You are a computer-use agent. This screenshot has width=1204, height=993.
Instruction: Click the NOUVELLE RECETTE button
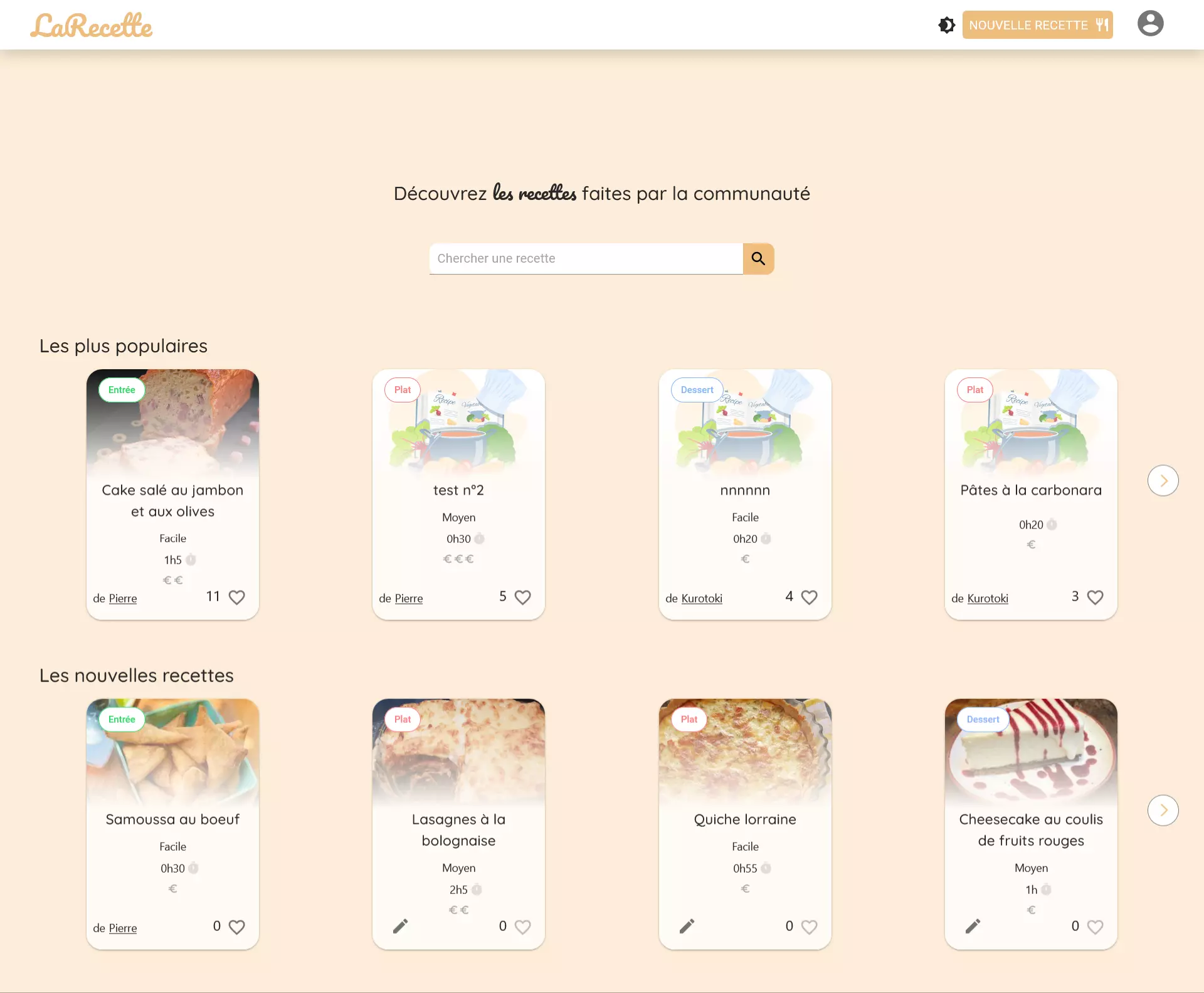tap(1037, 24)
